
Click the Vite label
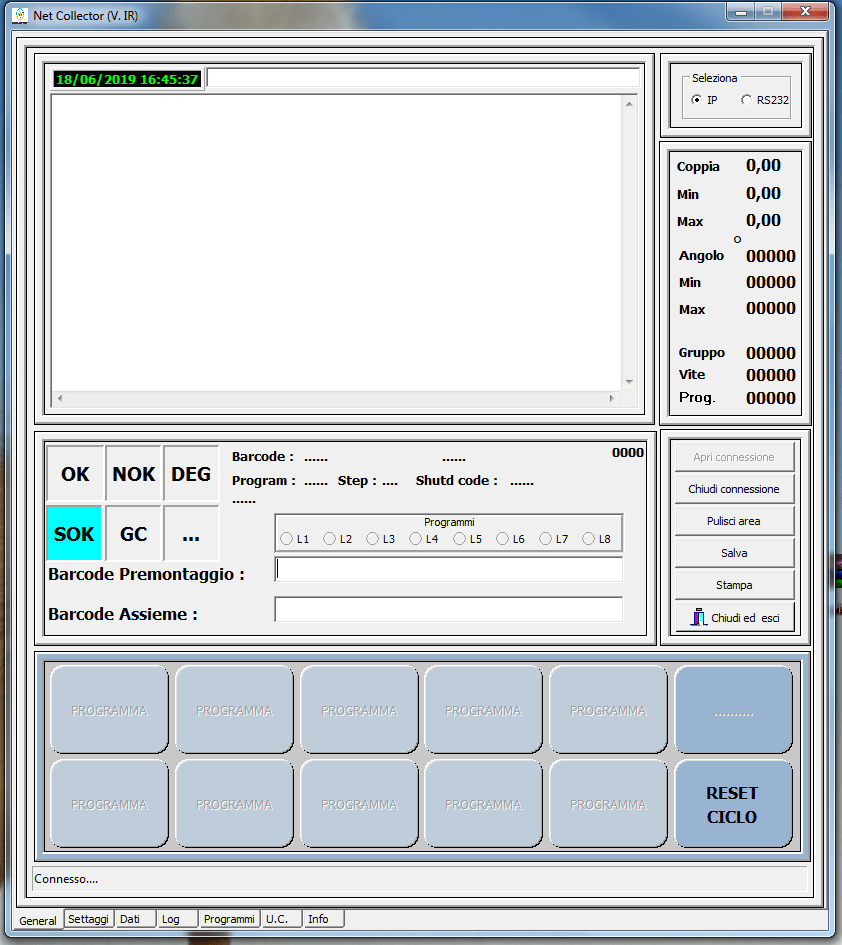click(x=692, y=374)
